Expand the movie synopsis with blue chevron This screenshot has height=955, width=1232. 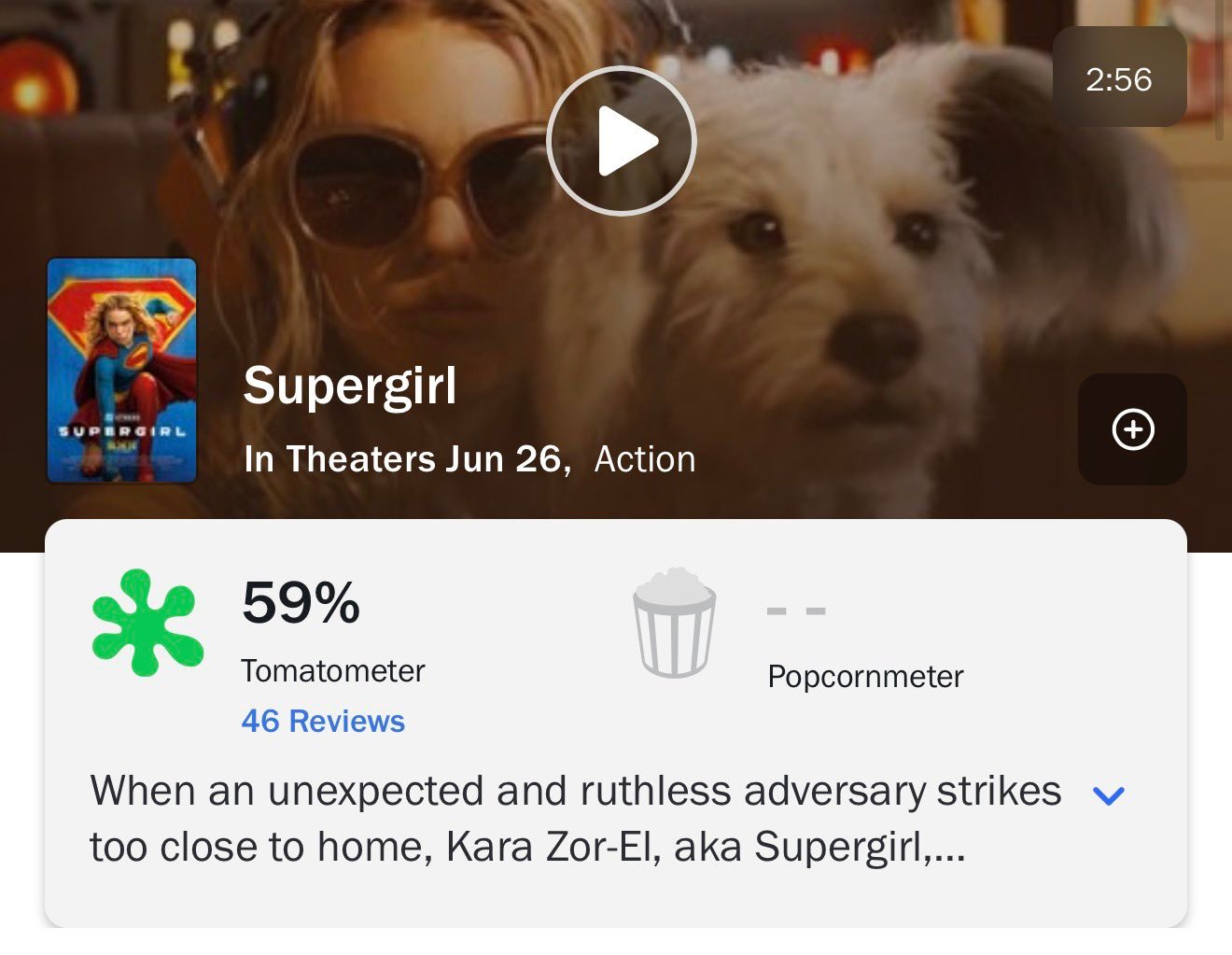tap(1109, 794)
